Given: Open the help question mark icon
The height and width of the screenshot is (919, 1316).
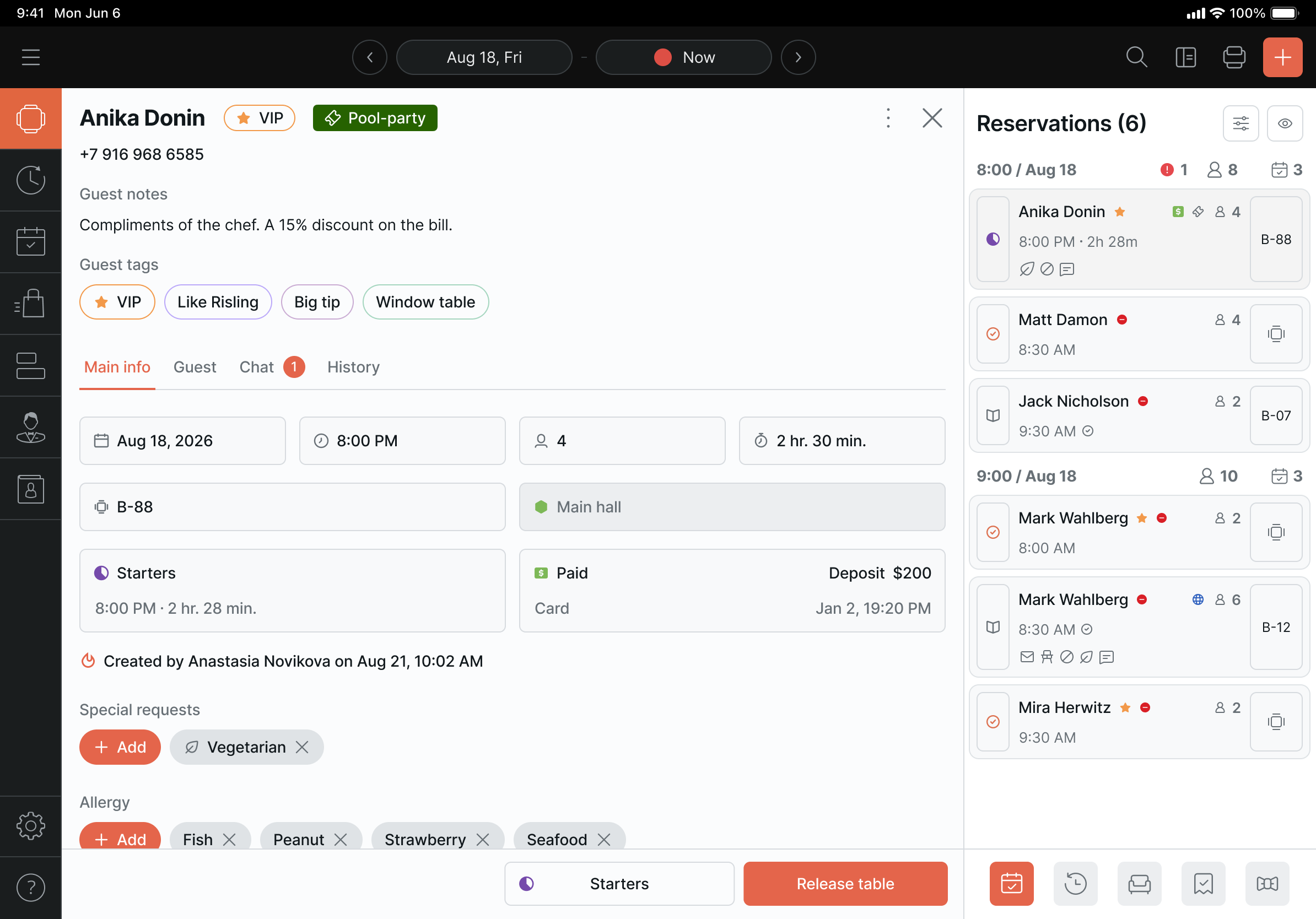Looking at the screenshot, I should (x=30, y=888).
